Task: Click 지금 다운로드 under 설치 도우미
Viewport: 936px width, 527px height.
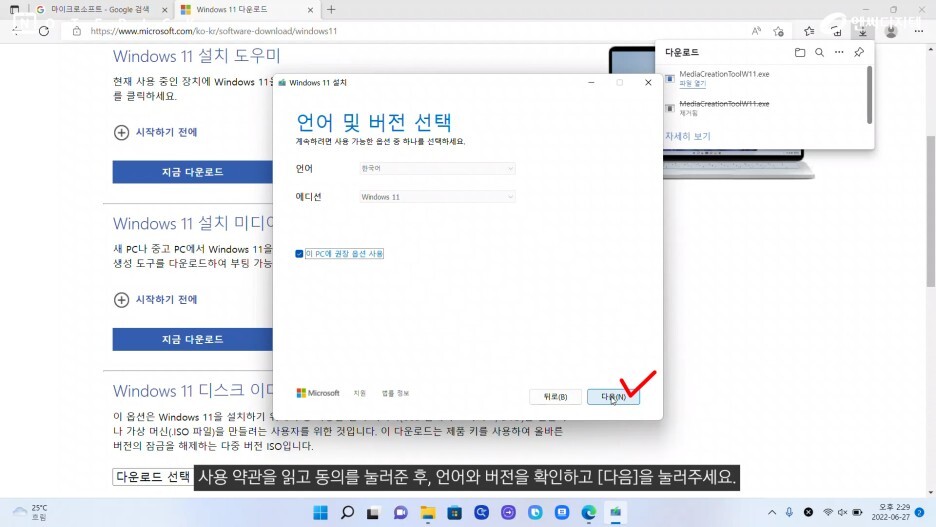Action: (192, 172)
